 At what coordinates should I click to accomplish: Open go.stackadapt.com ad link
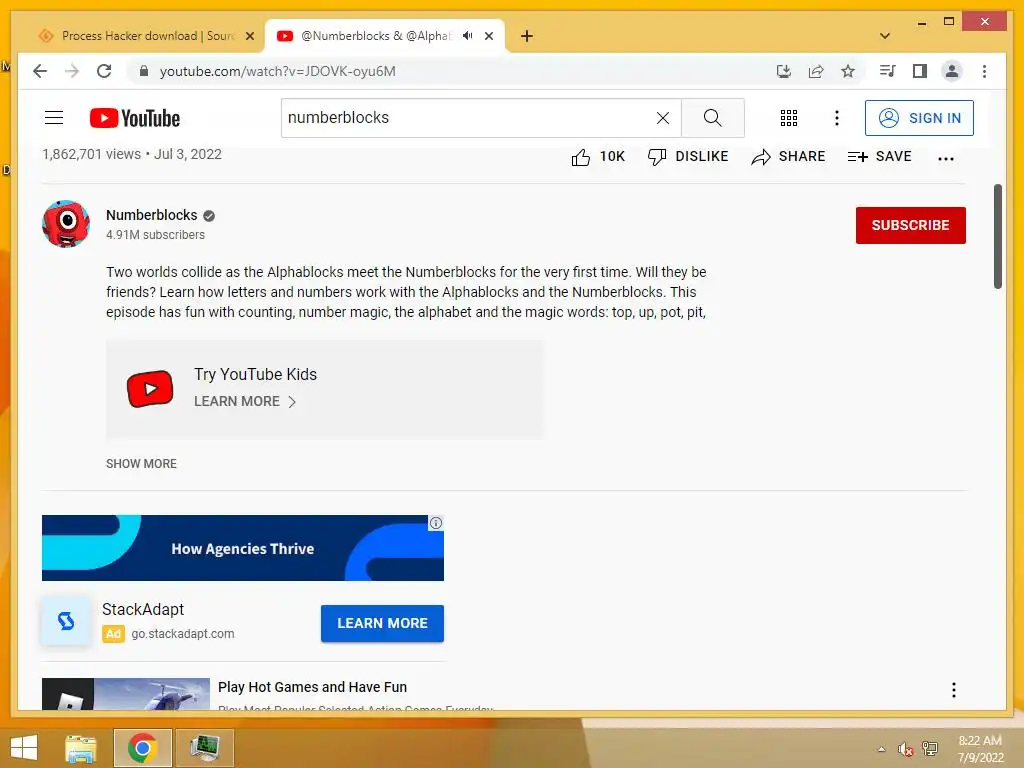tap(183, 633)
